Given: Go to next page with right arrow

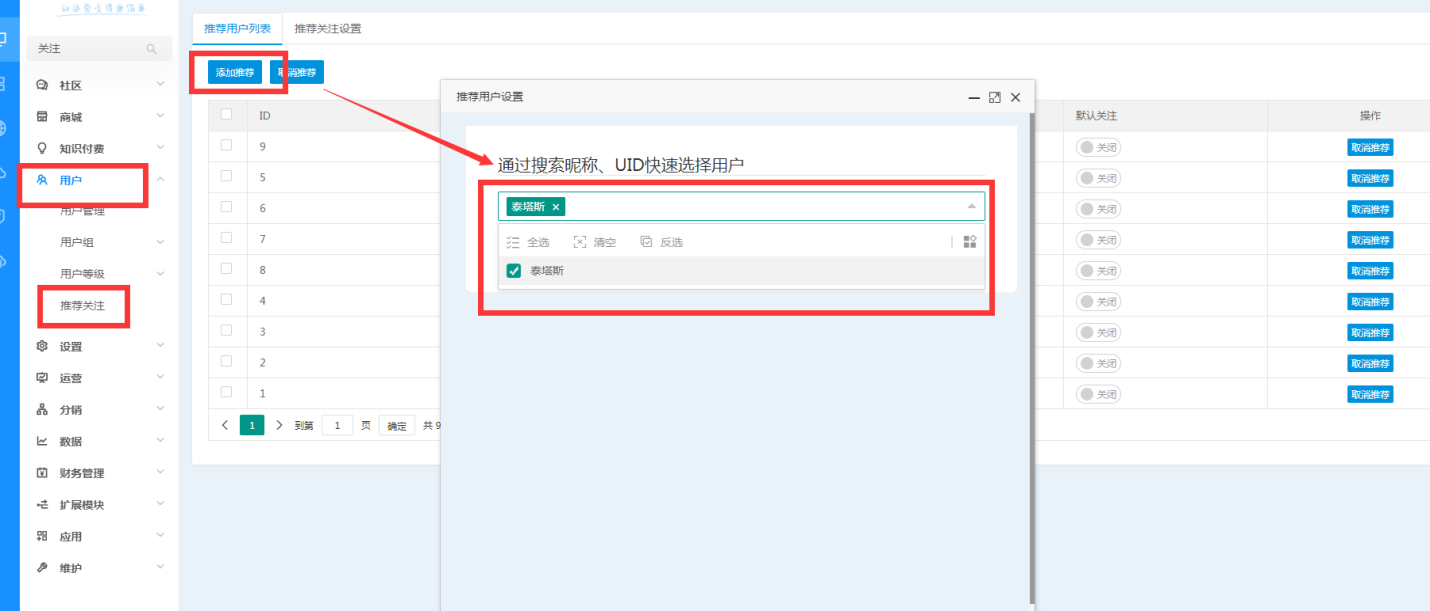Looking at the screenshot, I should click(279, 426).
